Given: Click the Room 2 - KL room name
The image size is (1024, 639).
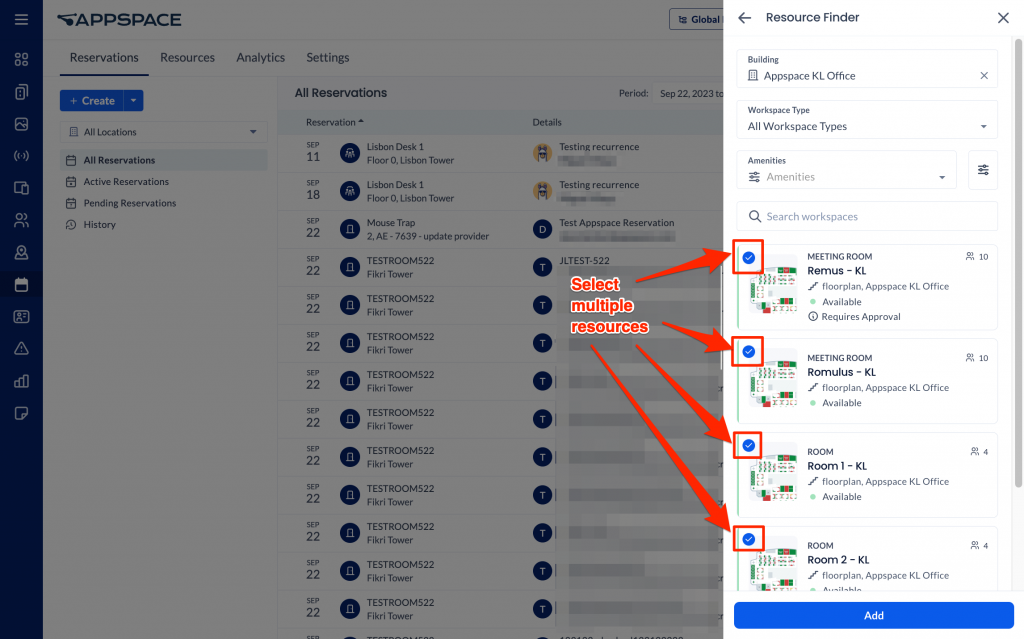Looking at the screenshot, I should [x=838, y=560].
